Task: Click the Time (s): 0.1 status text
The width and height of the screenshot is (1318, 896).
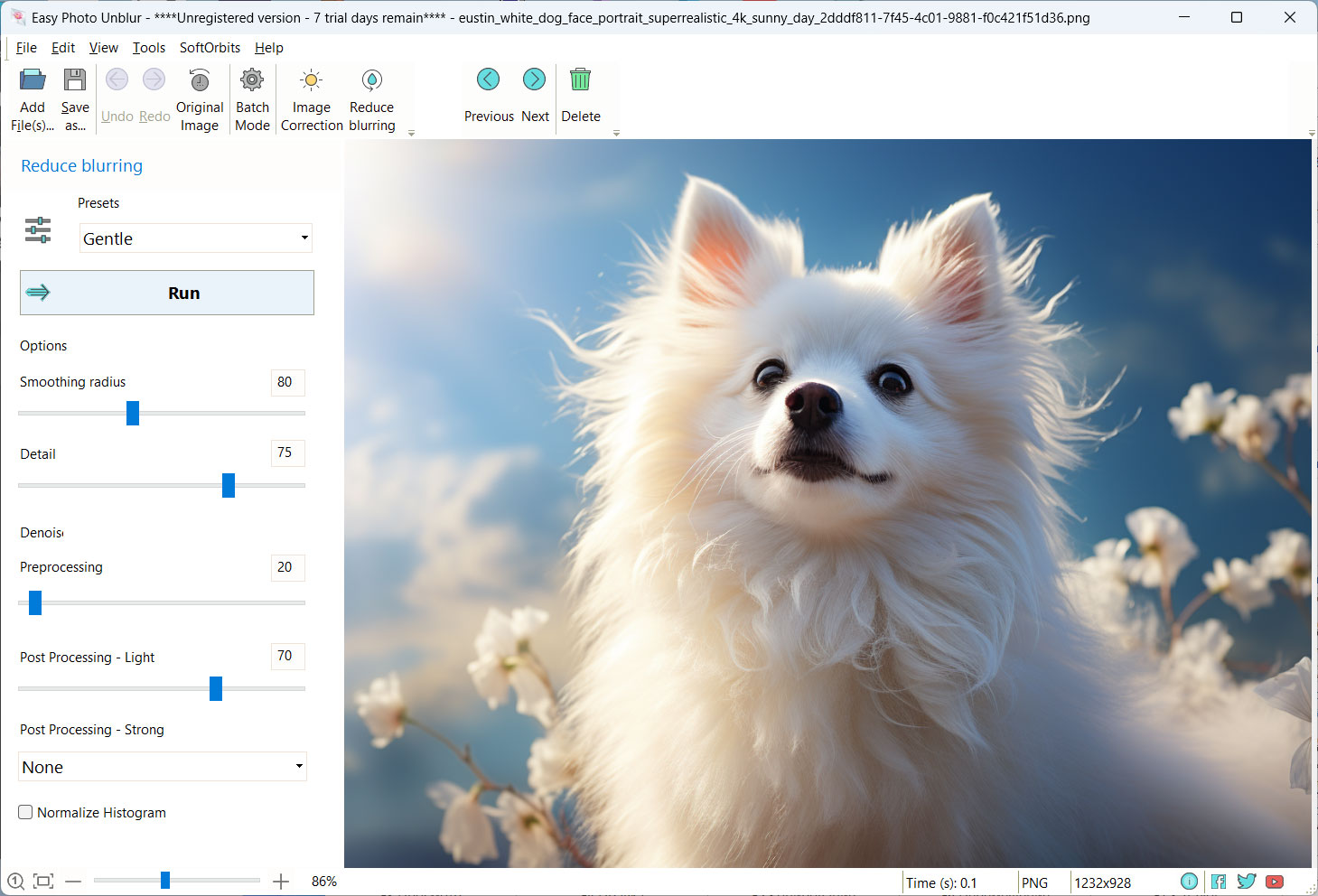Action: pos(941,882)
